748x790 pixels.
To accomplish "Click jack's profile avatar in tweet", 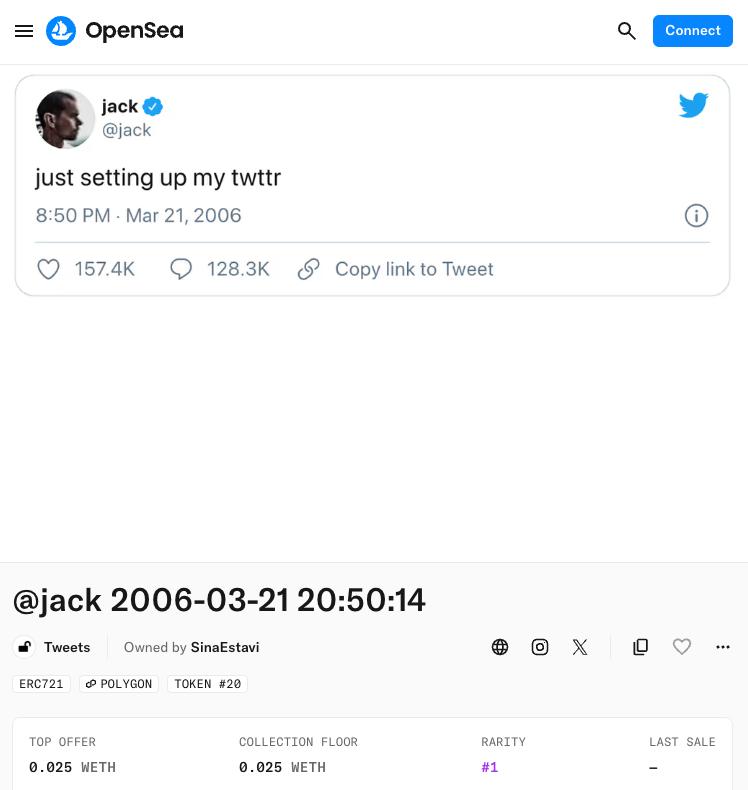I will coord(65,119).
